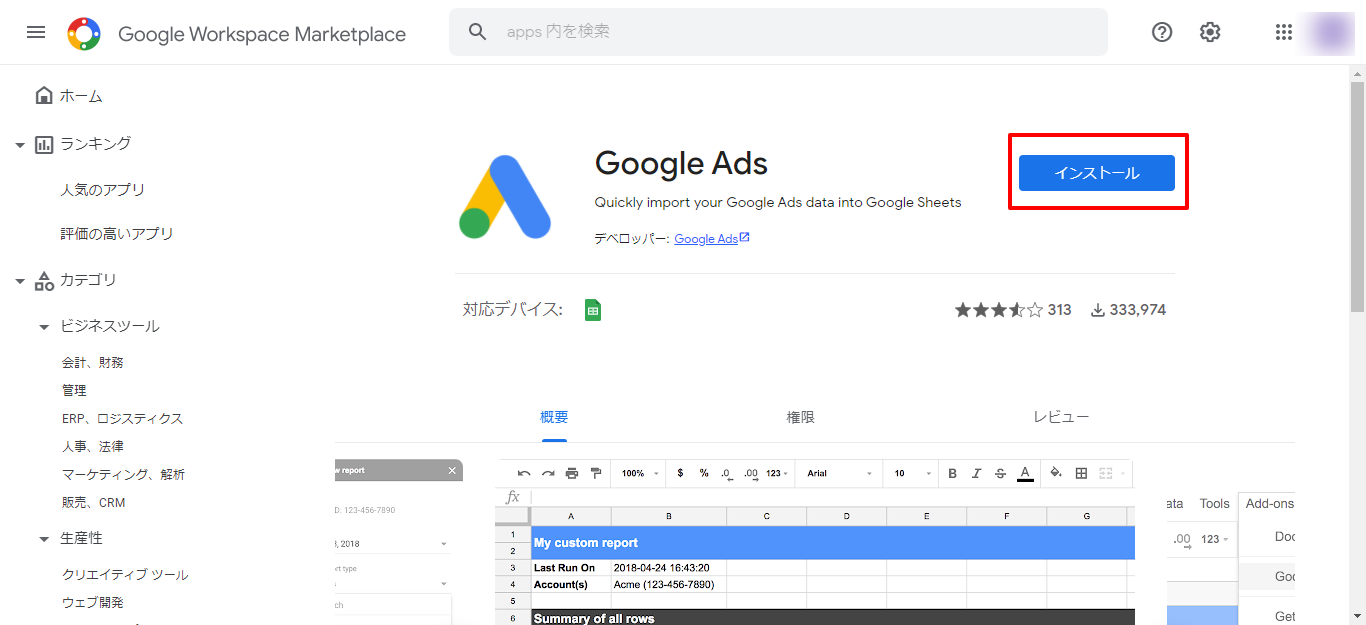
Task: Open the Google apps grid launcher
Action: [1284, 32]
